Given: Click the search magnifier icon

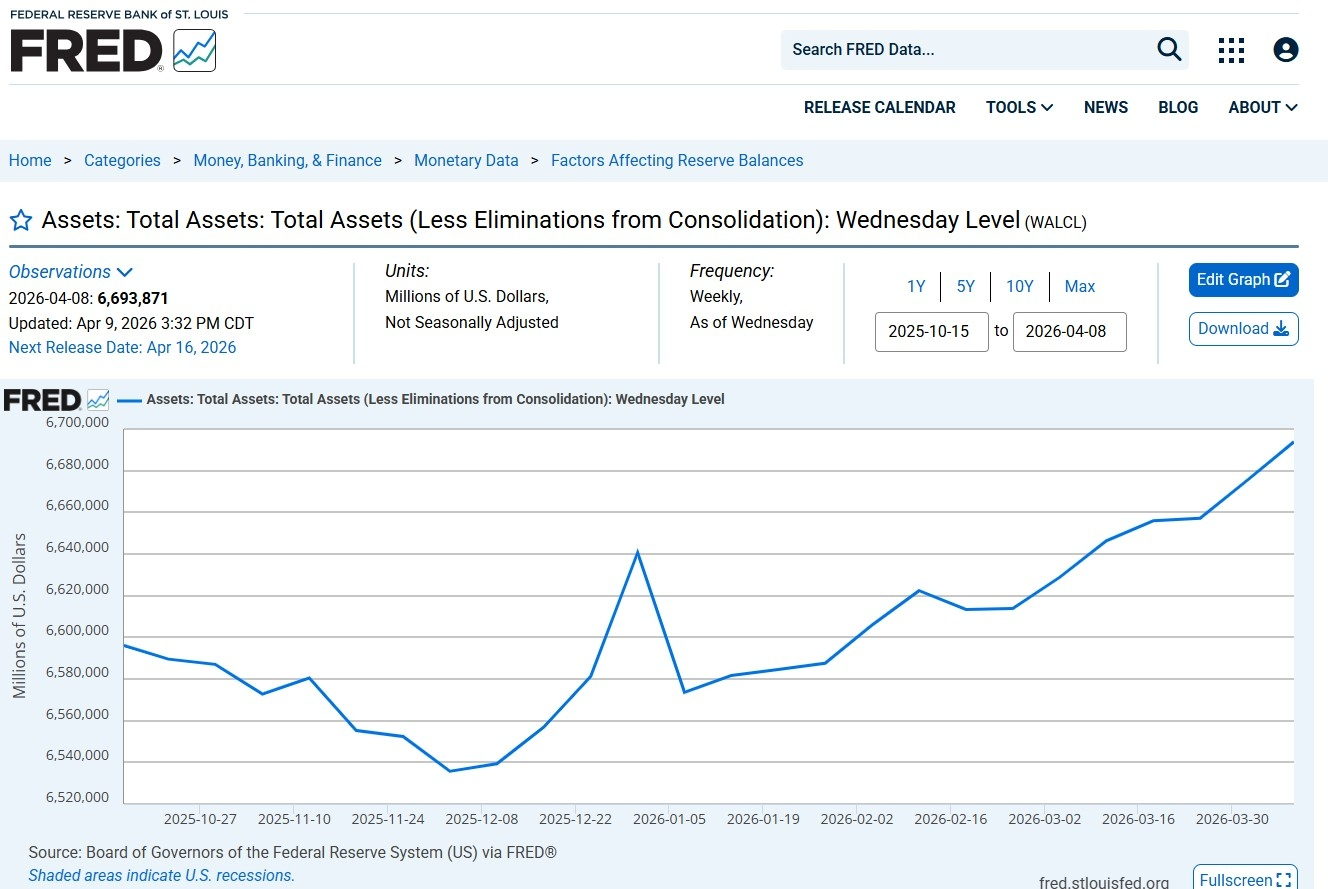Looking at the screenshot, I should click(1168, 49).
